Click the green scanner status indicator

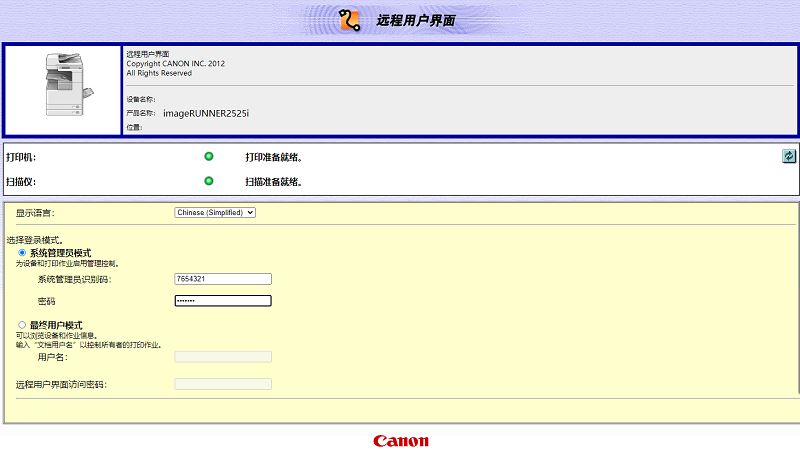[209, 181]
